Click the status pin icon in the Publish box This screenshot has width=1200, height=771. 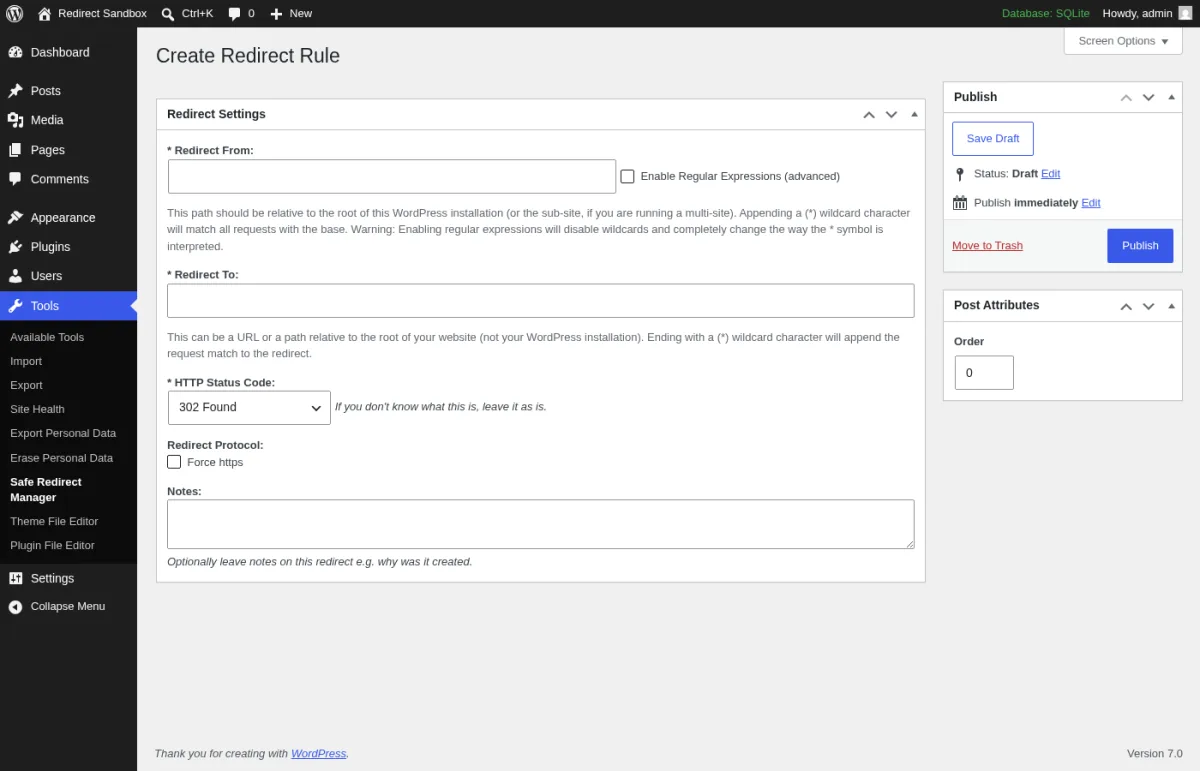tap(960, 174)
